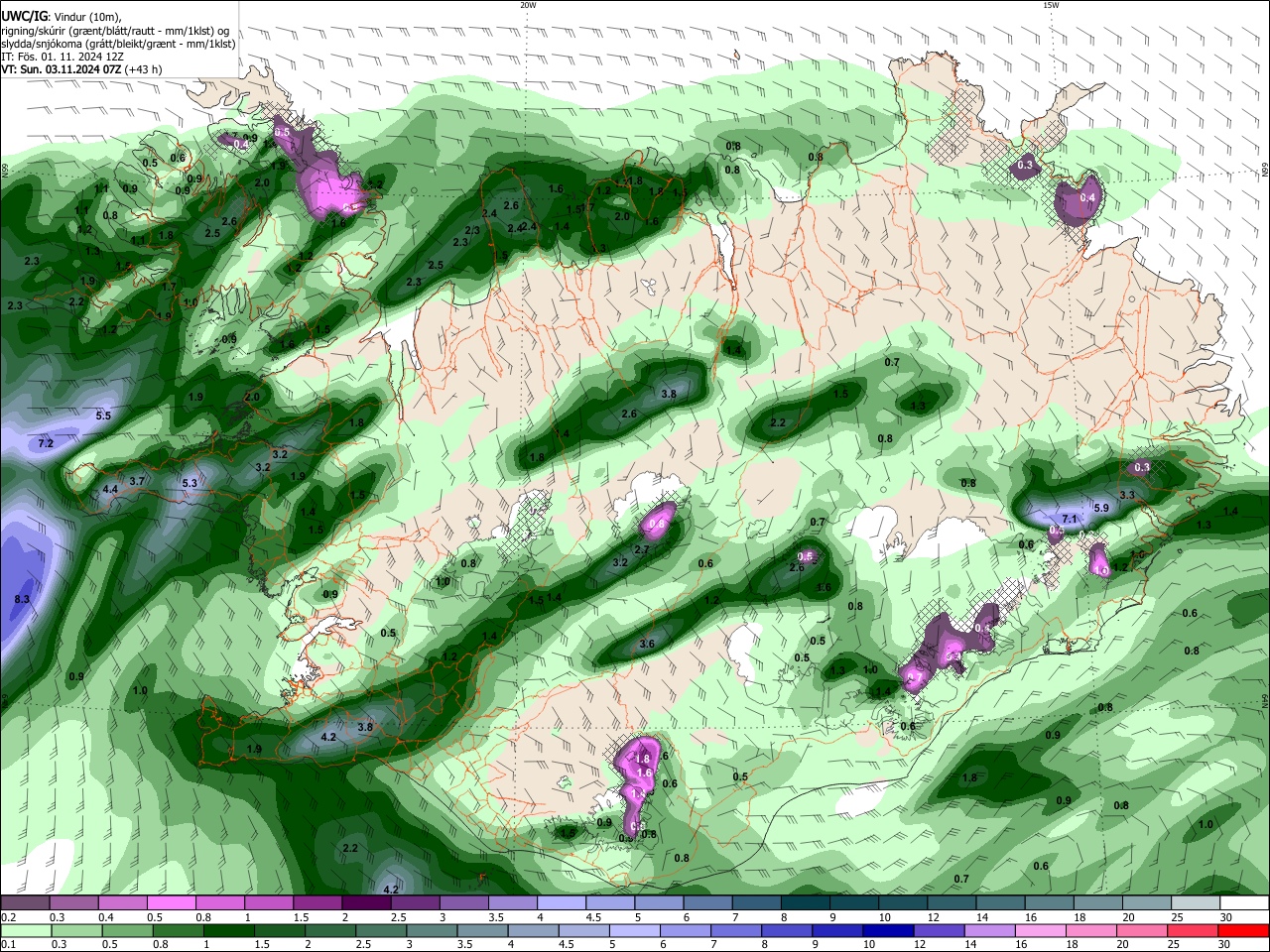Viewport: 1270px width, 952px height.
Task: Click the 5.3 precipitation value on the map
Action: [x=190, y=483]
